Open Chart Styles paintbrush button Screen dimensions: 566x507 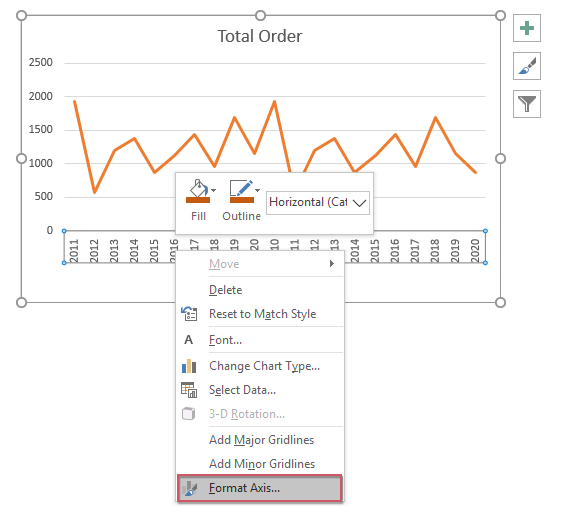click(x=527, y=66)
